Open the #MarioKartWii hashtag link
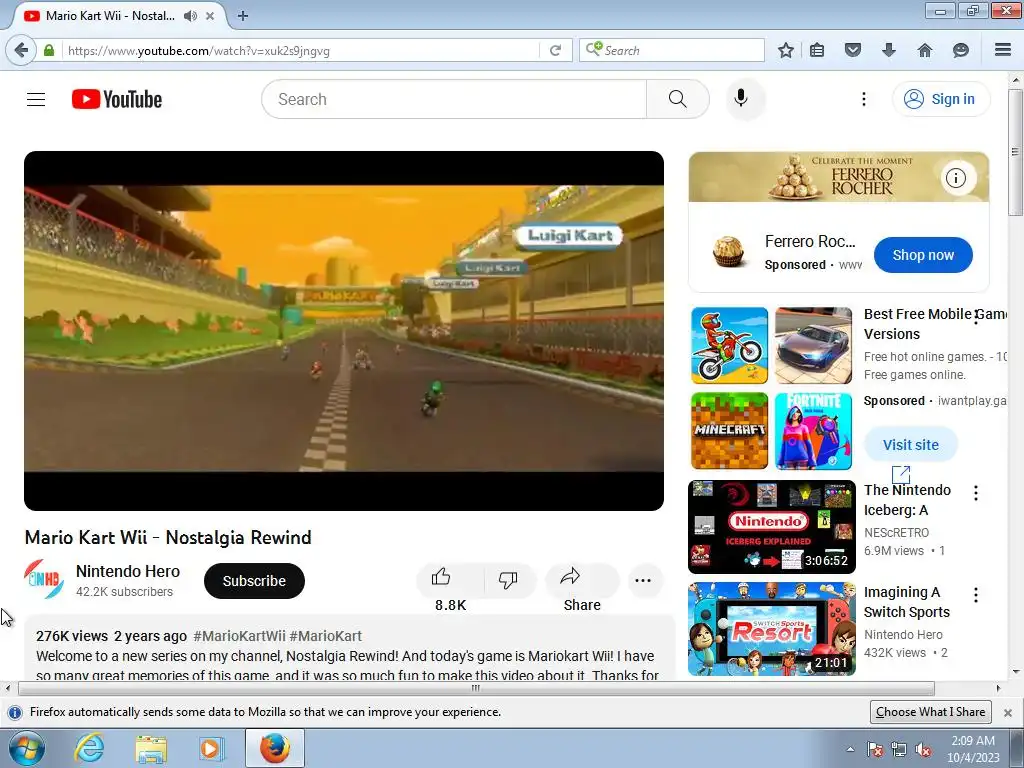Screen dimensions: 1024x768 click(x=239, y=636)
